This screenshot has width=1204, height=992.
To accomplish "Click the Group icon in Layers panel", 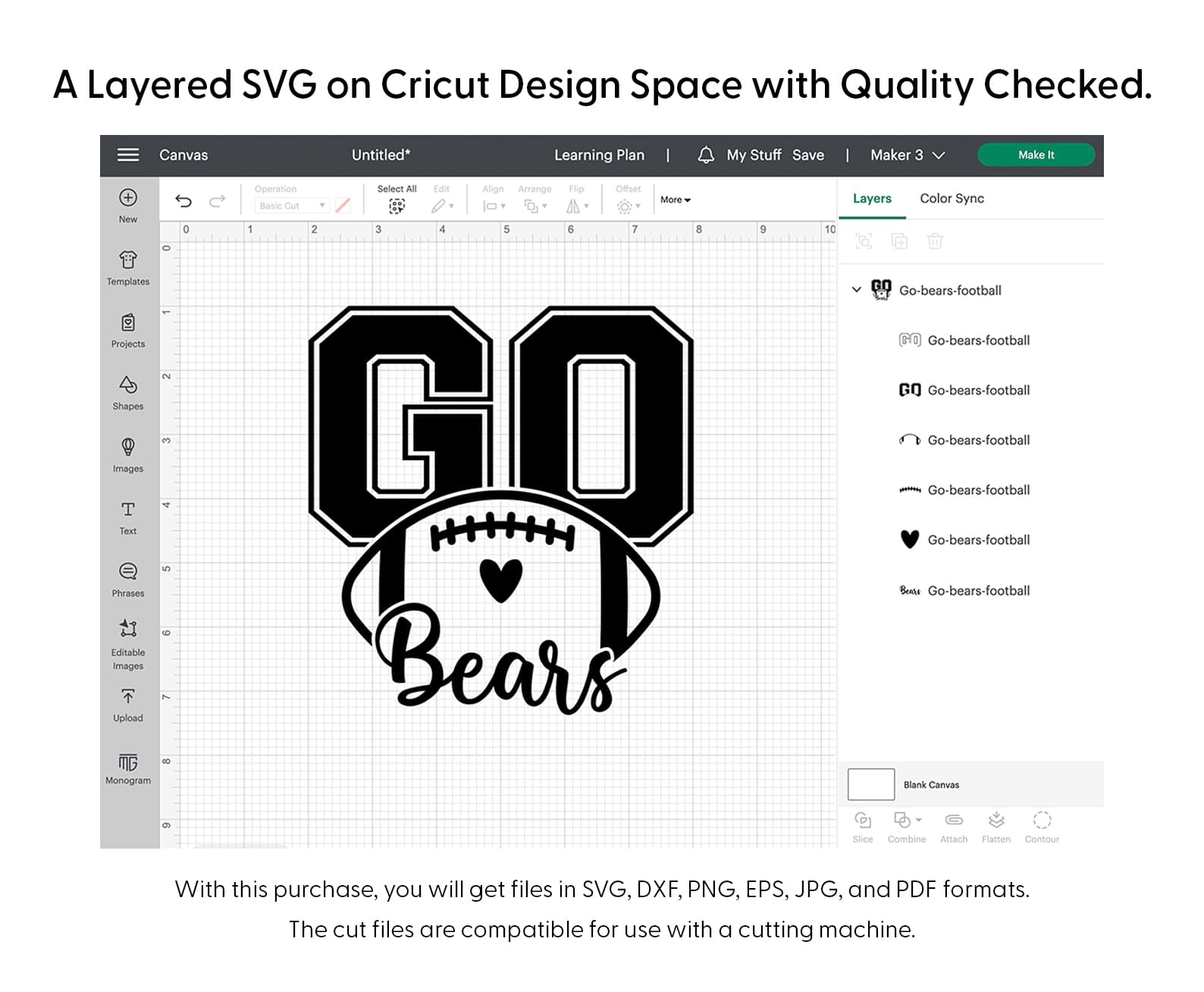I will (x=864, y=241).
